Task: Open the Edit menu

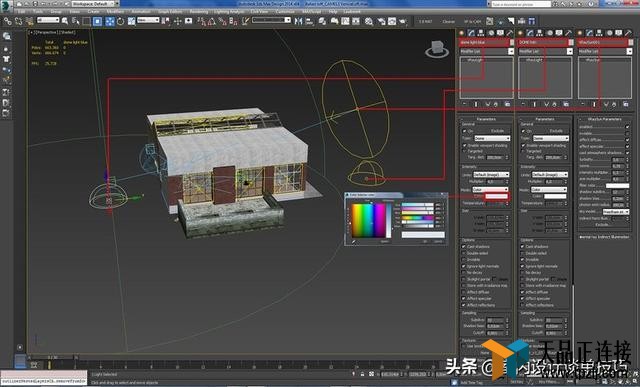Action: [x=22, y=12]
